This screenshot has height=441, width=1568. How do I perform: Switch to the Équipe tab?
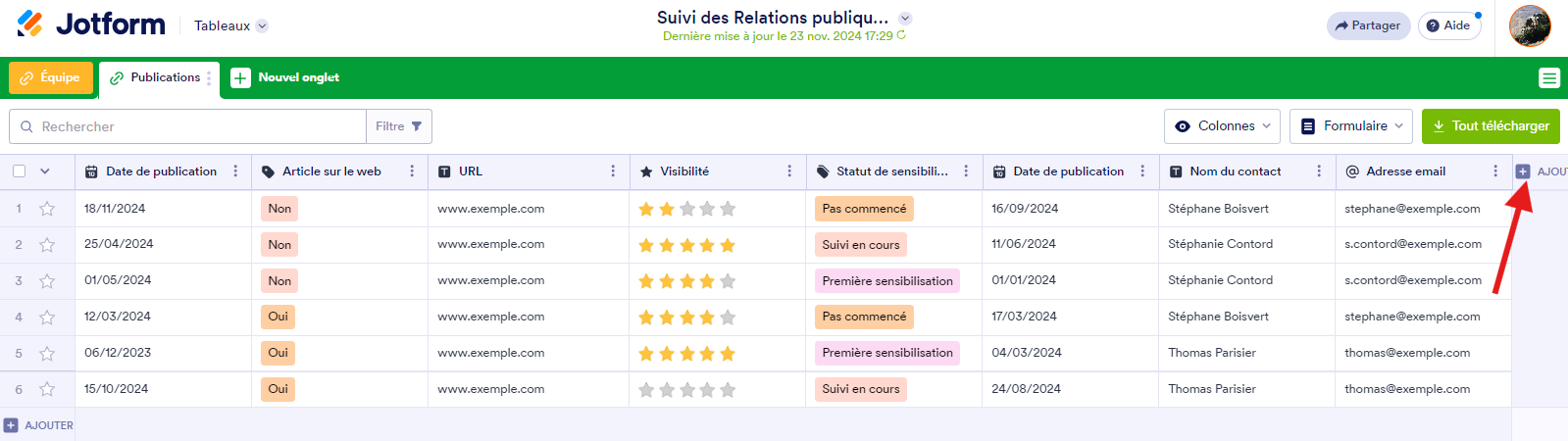coord(51,78)
